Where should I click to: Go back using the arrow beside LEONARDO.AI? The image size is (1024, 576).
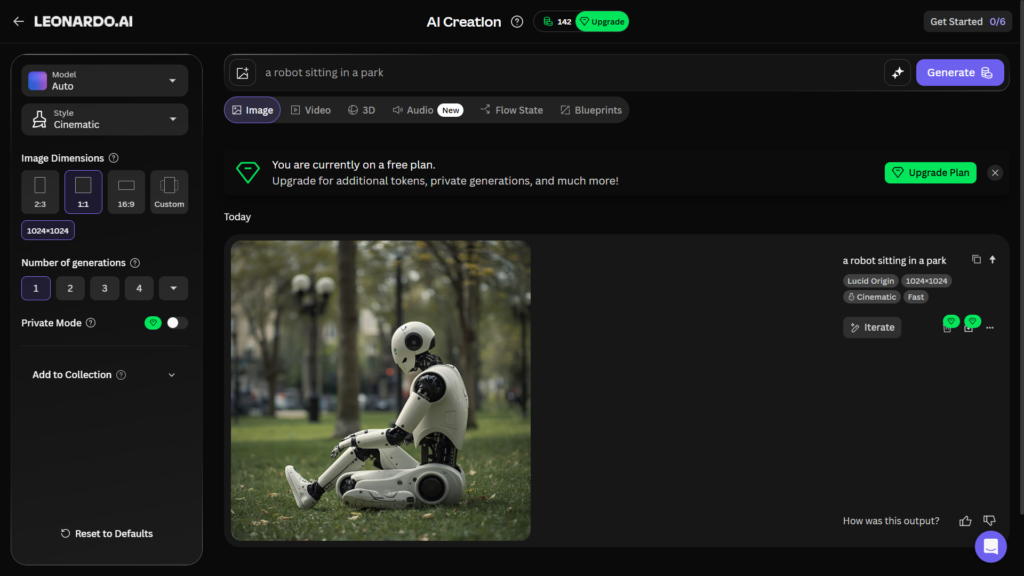tap(18, 22)
